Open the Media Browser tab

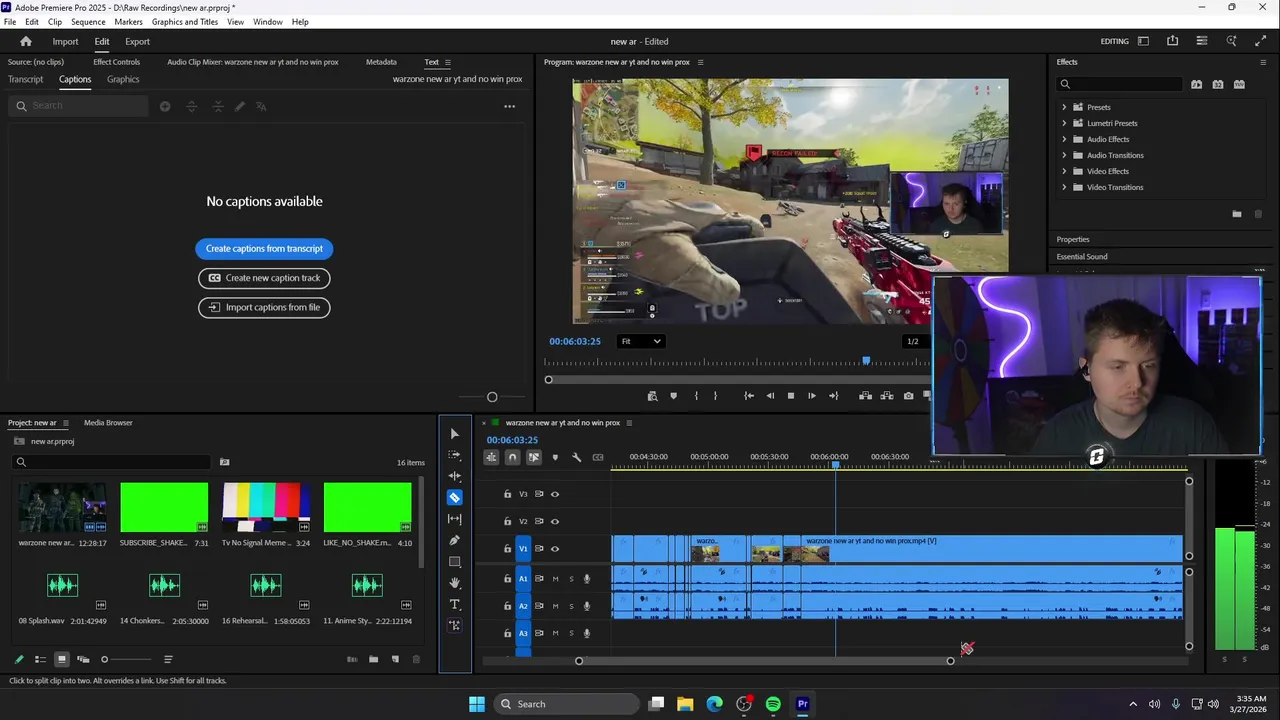click(x=108, y=423)
